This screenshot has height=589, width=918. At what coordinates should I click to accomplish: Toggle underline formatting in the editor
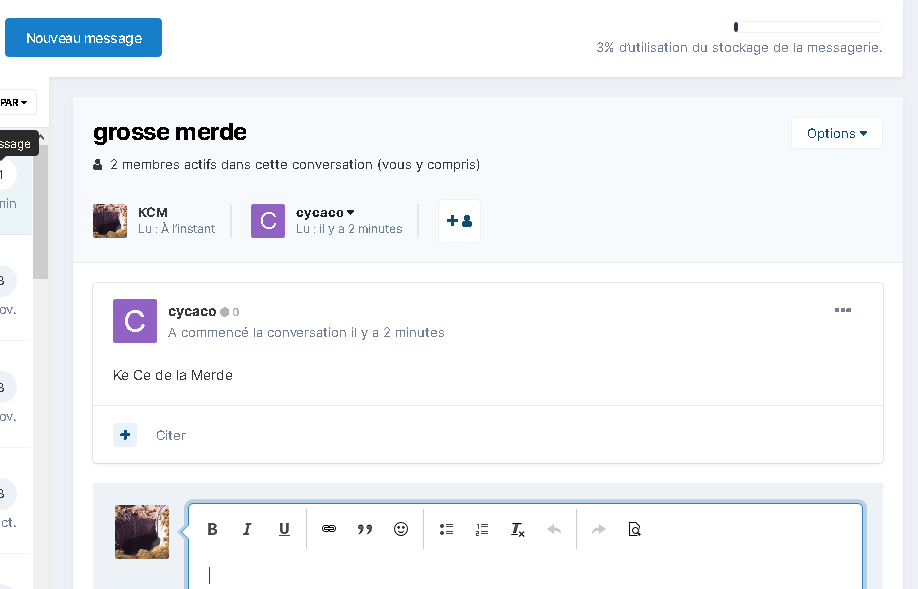tap(284, 530)
